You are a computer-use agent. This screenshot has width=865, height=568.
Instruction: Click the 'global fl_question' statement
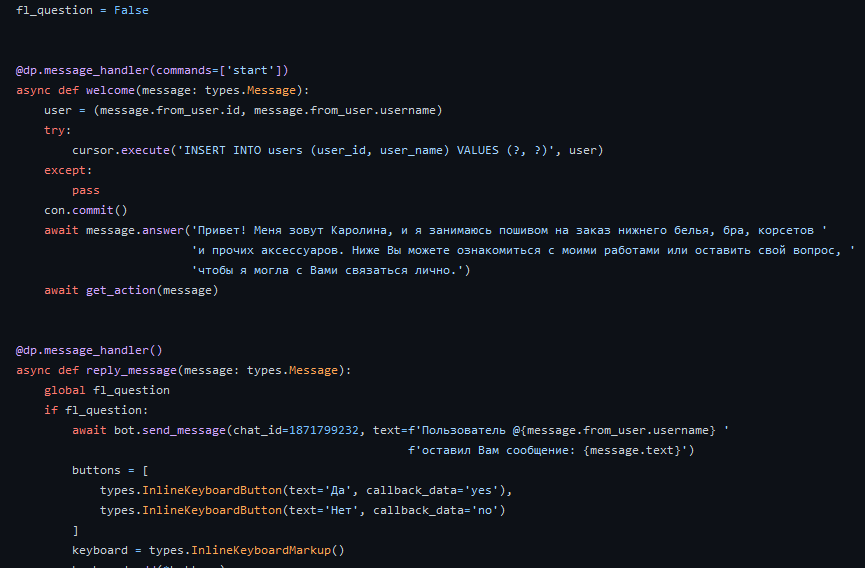point(107,390)
